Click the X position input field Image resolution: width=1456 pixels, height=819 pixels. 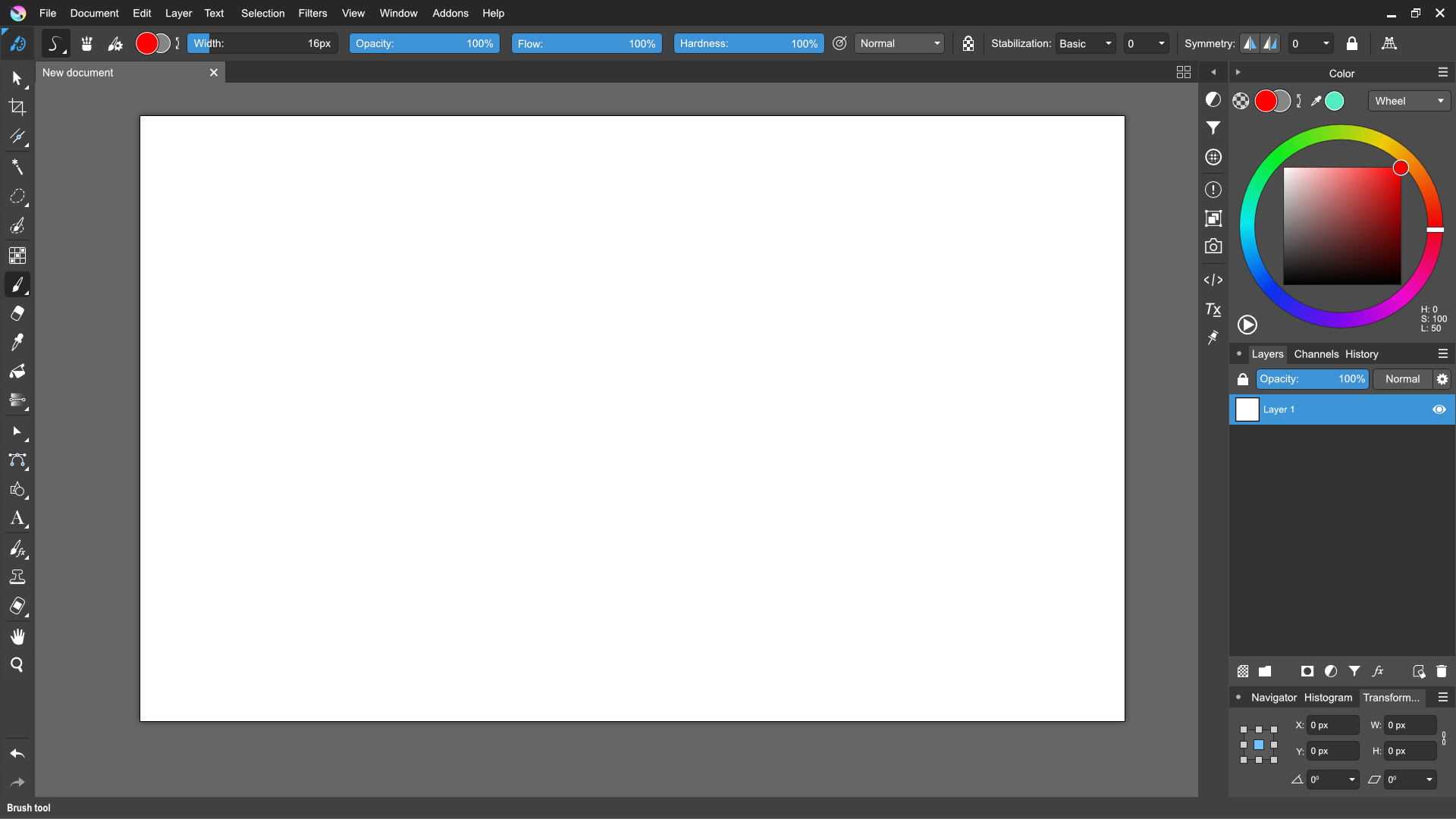pyautogui.click(x=1332, y=726)
